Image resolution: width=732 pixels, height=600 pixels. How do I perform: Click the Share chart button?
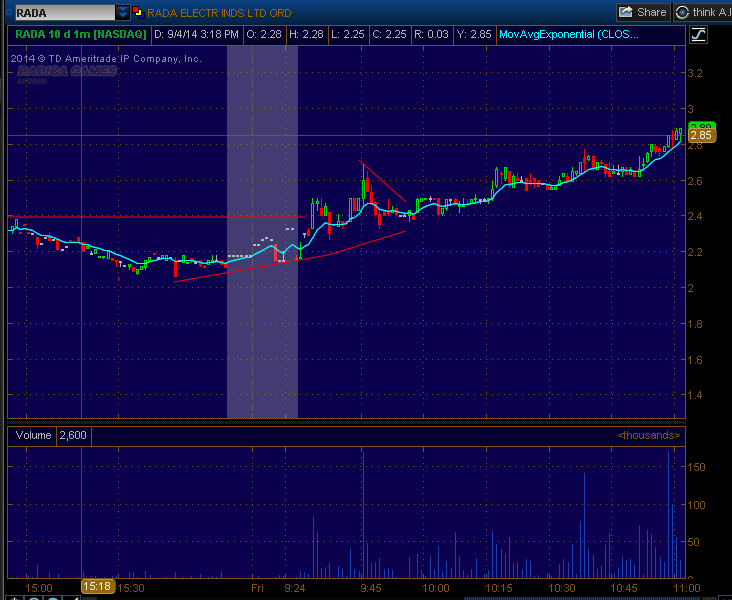tap(643, 12)
